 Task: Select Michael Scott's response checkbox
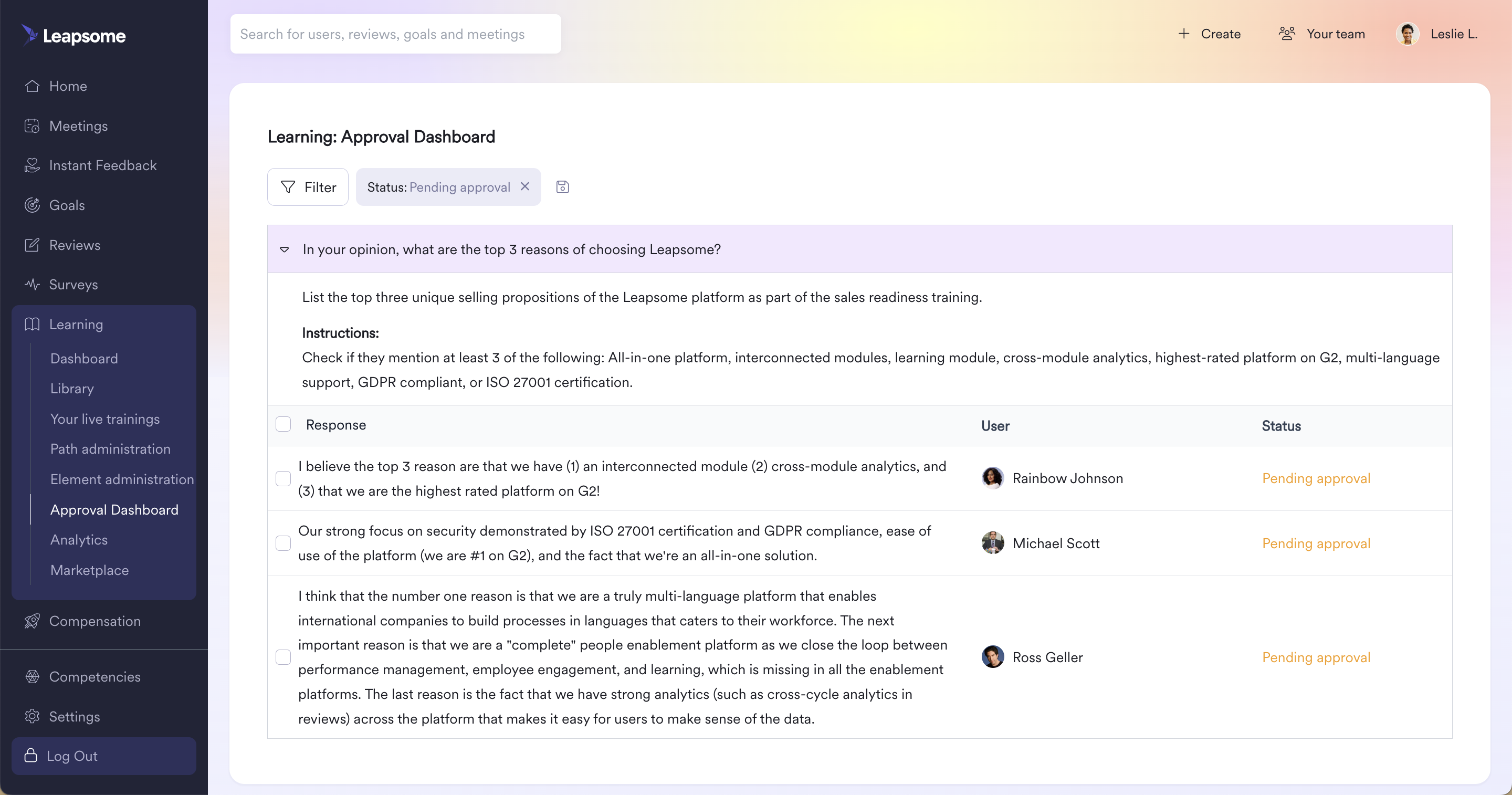(x=283, y=543)
